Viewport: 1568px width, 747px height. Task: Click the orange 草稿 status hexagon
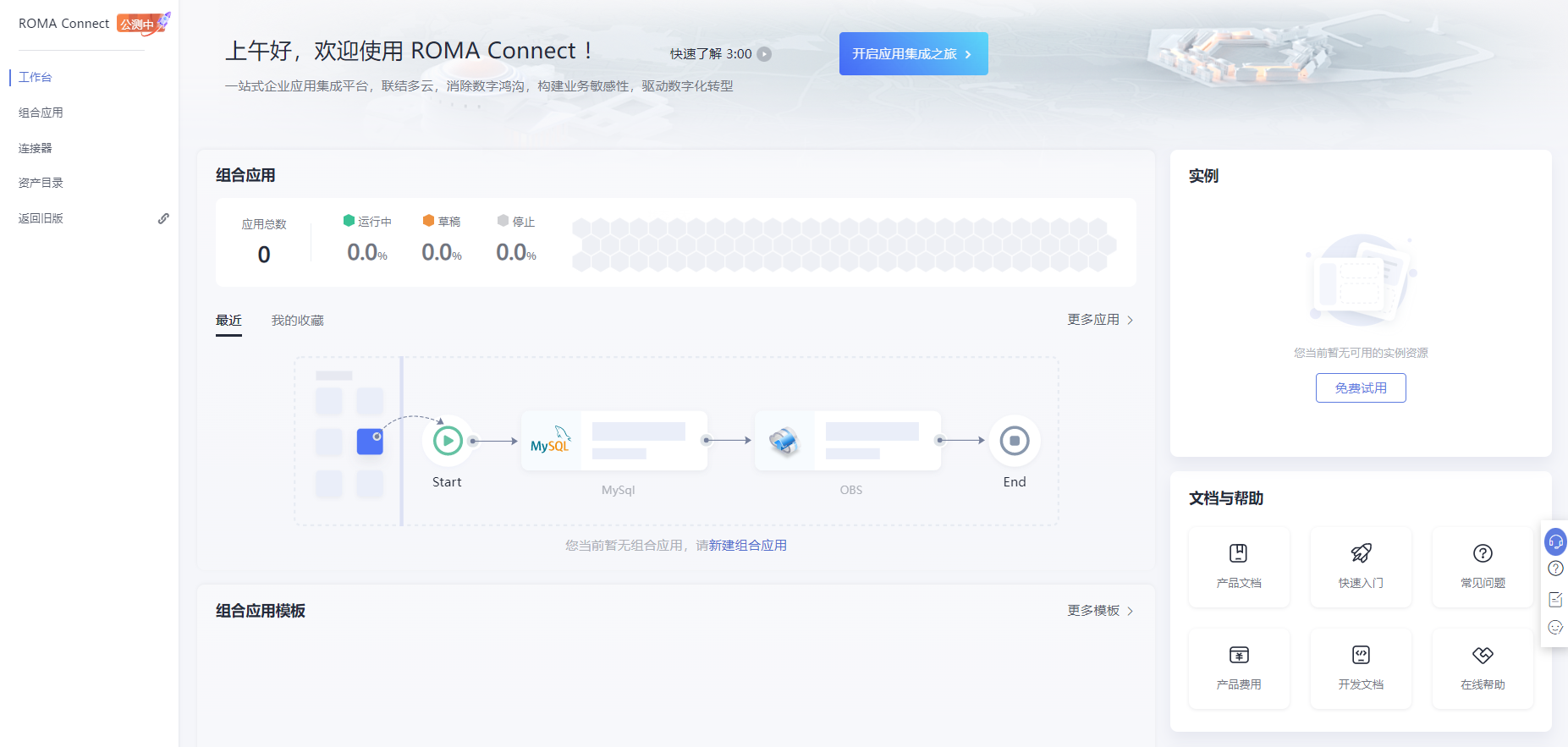pyautogui.click(x=428, y=221)
